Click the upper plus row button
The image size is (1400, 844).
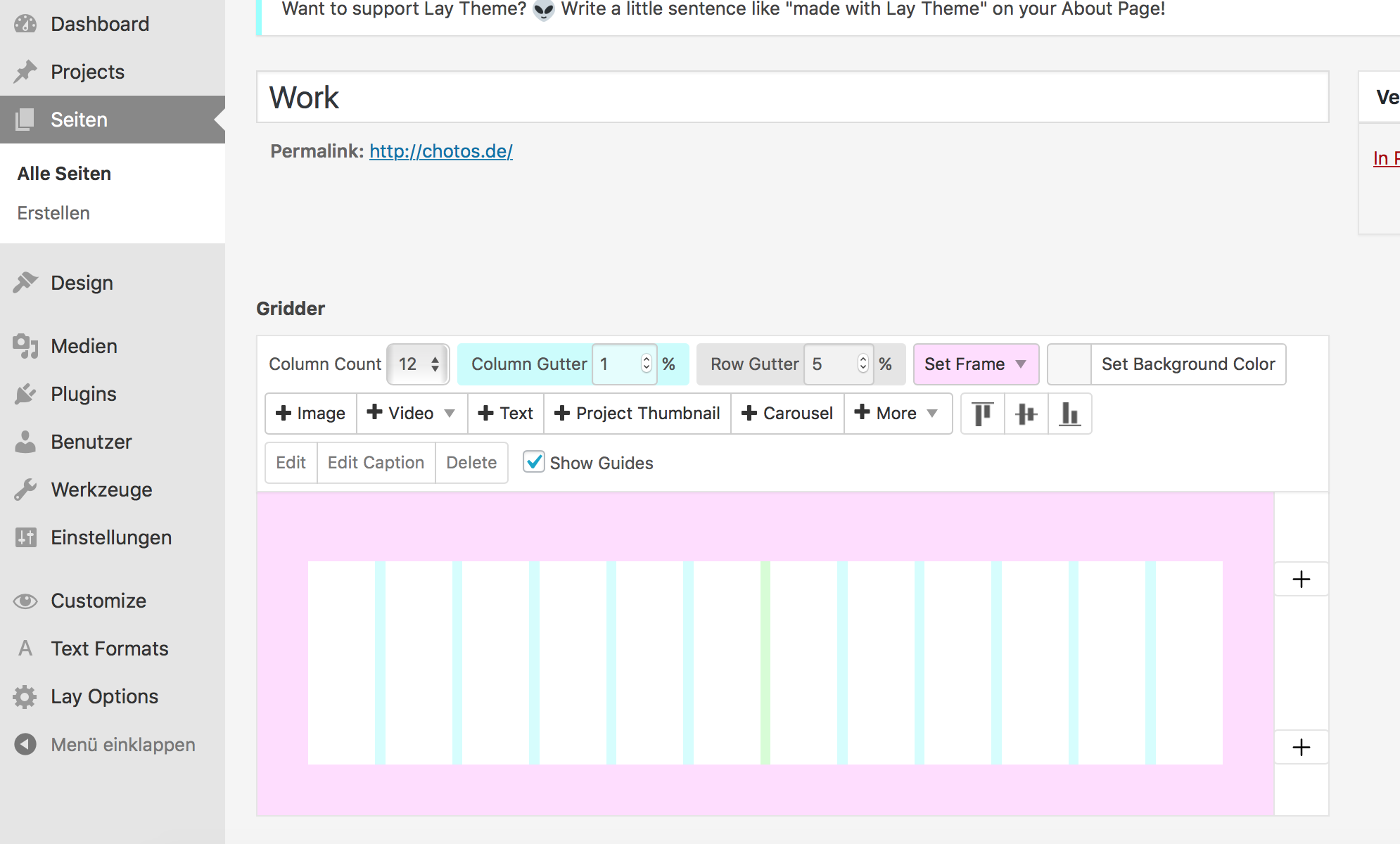coord(1301,579)
